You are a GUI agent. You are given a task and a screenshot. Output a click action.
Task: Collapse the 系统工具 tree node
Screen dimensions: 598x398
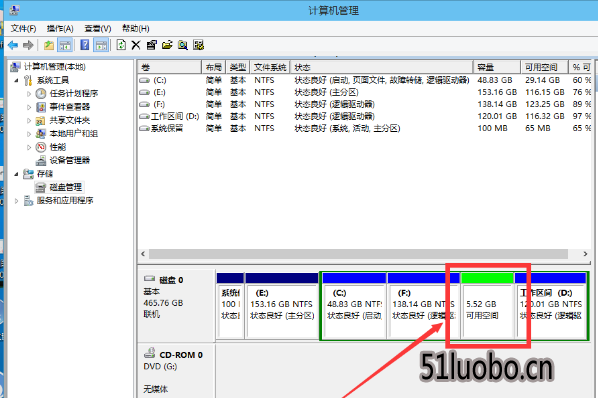coord(16,80)
